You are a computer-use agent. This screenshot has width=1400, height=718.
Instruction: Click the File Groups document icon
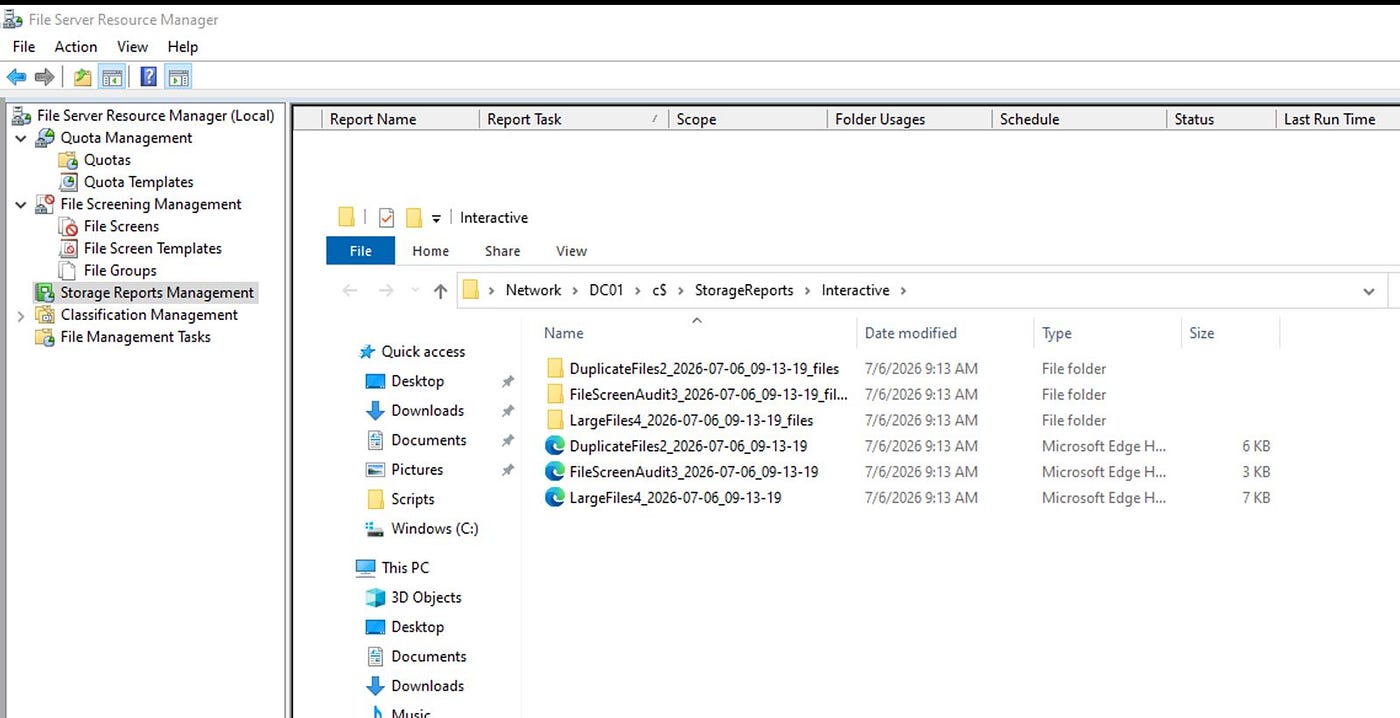click(x=68, y=270)
